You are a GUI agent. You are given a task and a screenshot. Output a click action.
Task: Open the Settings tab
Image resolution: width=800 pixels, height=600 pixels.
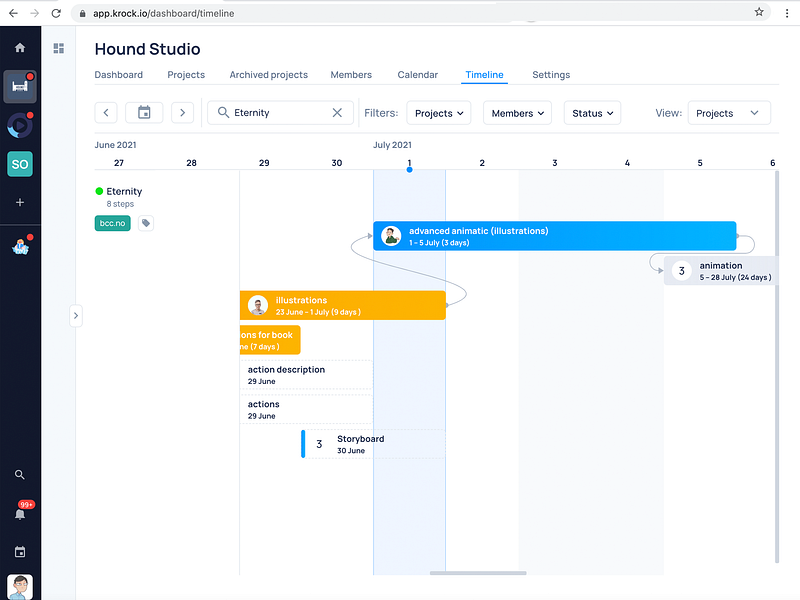[551, 74]
